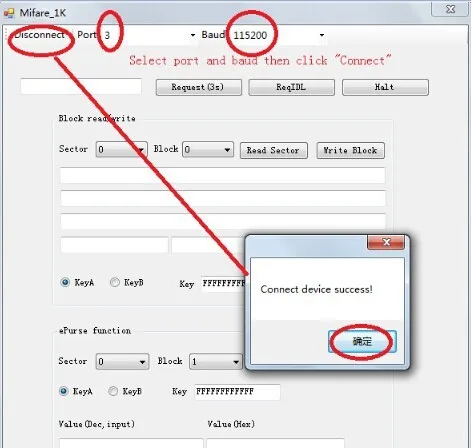
Task: Open the Baud rate dropdown
Action: tap(322, 35)
